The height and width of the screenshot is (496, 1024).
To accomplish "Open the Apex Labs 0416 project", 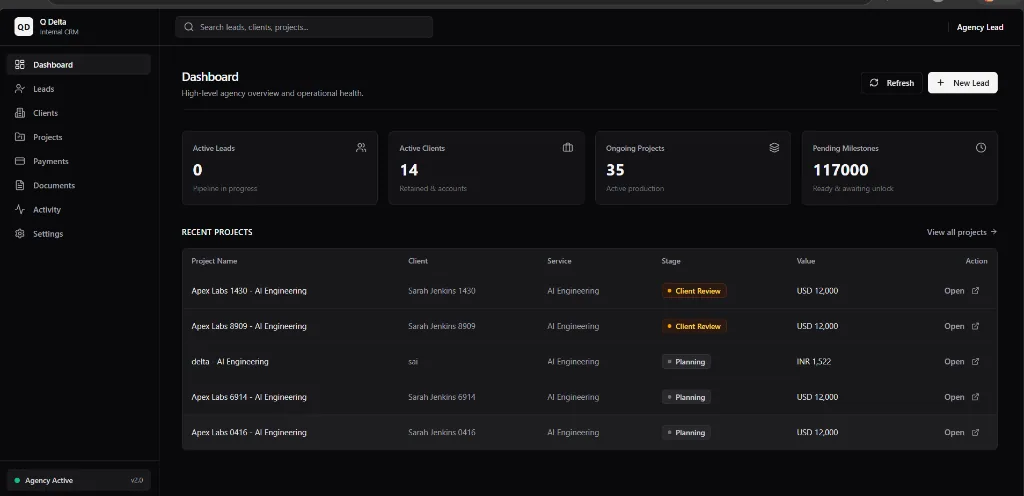I will [961, 432].
